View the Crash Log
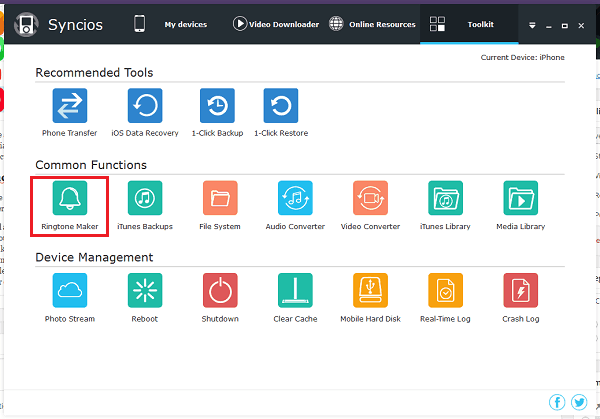Viewport: 600px width, 419px height. click(x=520, y=290)
